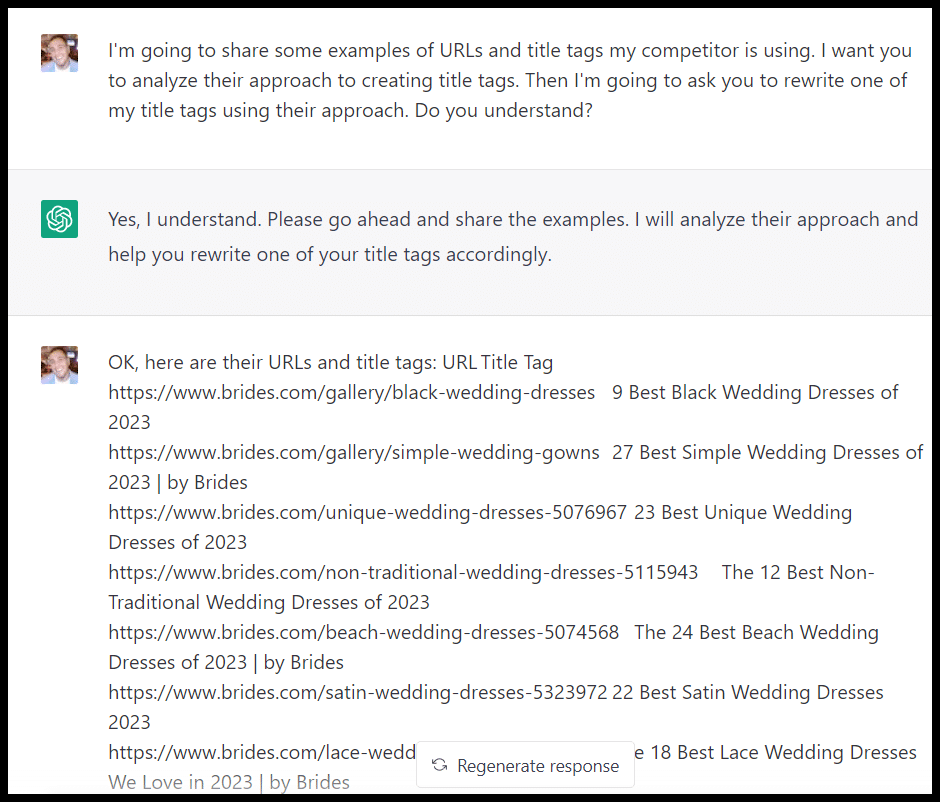Click ChatGPT's "Yes, I understand" reply text
This screenshot has width=940, height=802.
pos(512,236)
